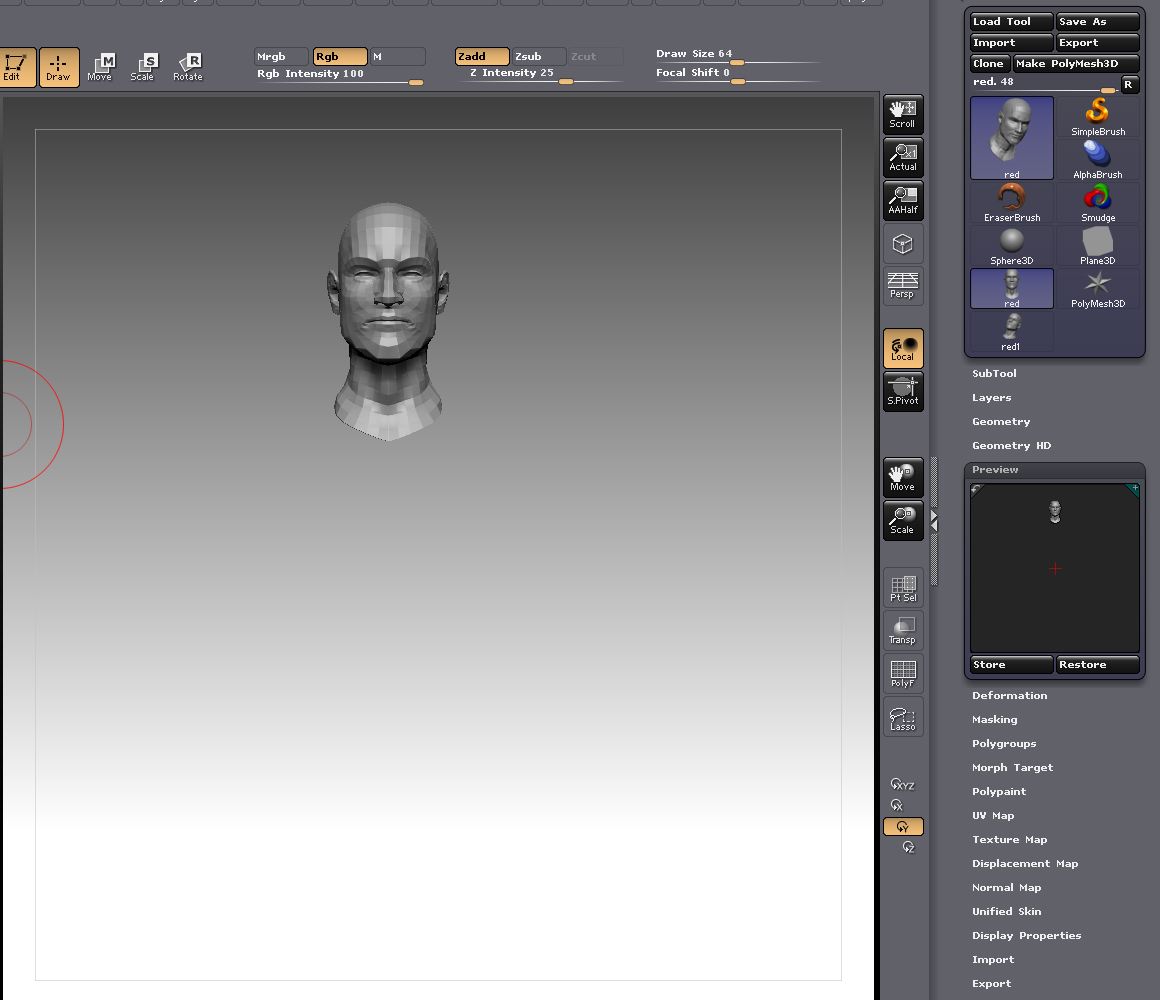
Task: Toggle Zsub sculpting mode
Action: click(537, 56)
